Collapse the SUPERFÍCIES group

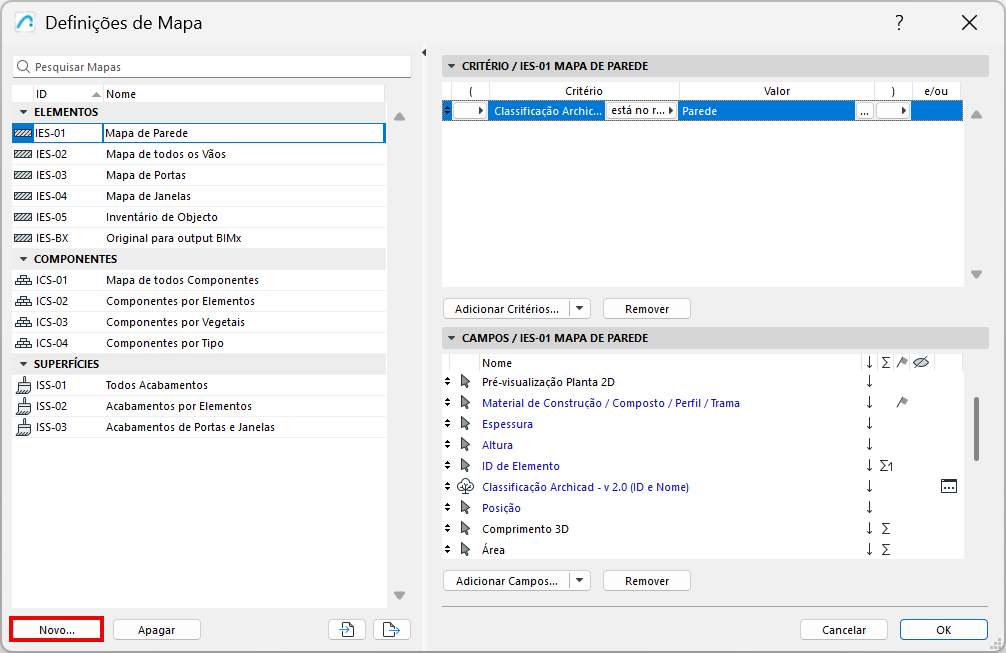click(x=24, y=364)
